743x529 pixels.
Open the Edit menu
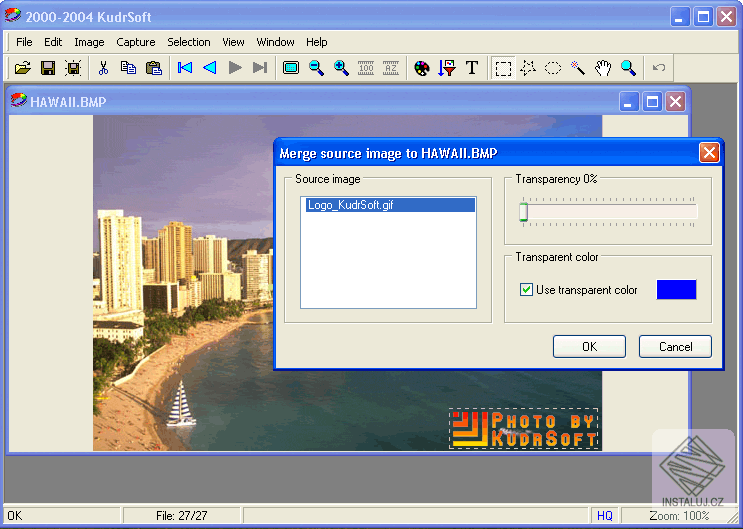(53, 42)
